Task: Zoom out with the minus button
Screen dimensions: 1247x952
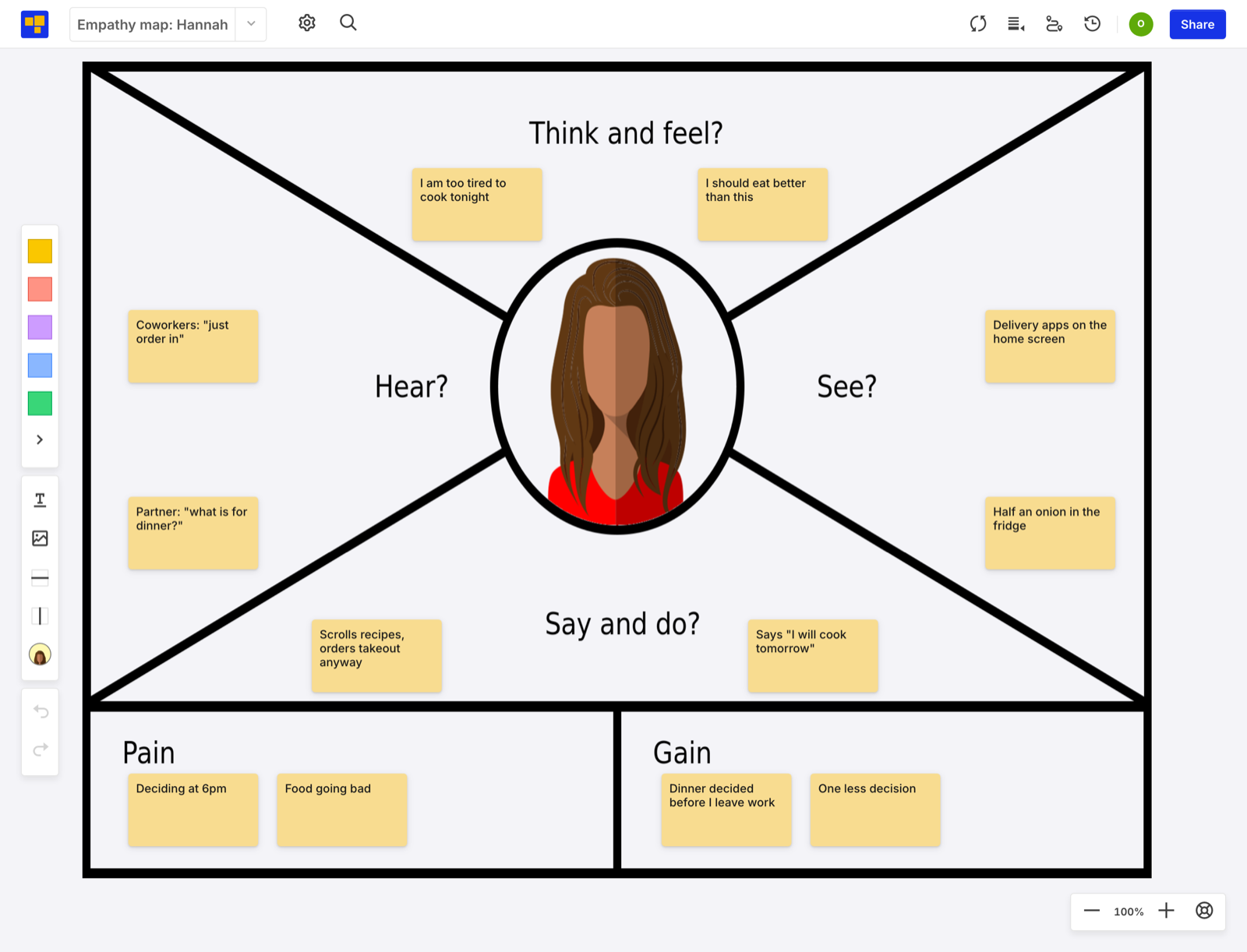Action: pyautogui.click(x=1092, y=911)
